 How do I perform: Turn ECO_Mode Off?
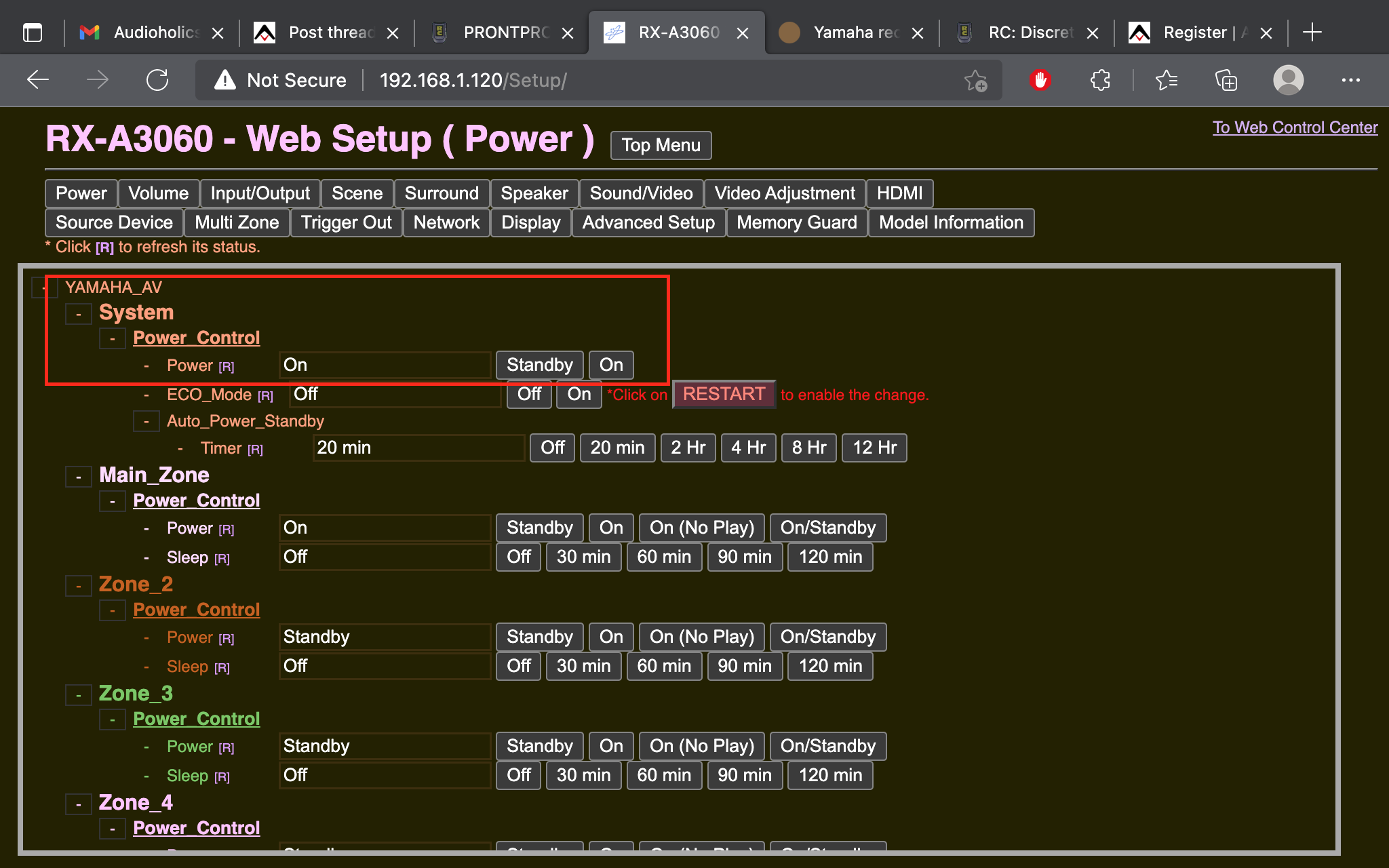(x=529, y=394)
